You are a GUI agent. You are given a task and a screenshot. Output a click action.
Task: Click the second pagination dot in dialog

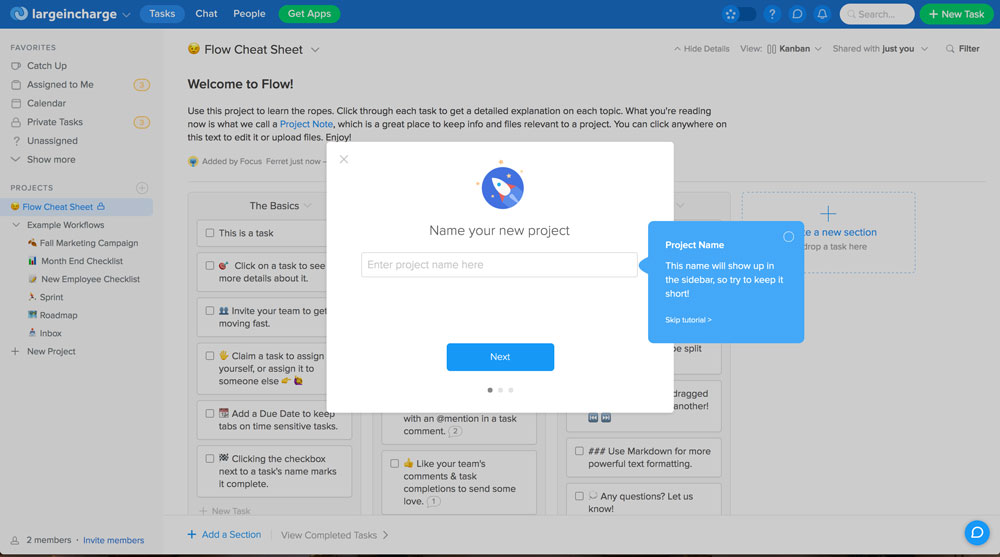[501, 390]
